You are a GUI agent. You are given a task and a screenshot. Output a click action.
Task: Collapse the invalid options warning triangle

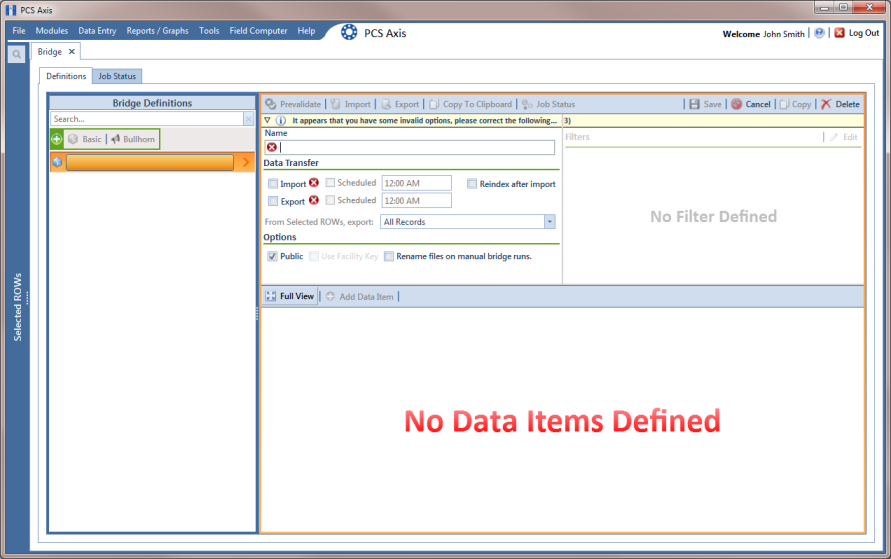pyautogui.click(x=267, y=120)
